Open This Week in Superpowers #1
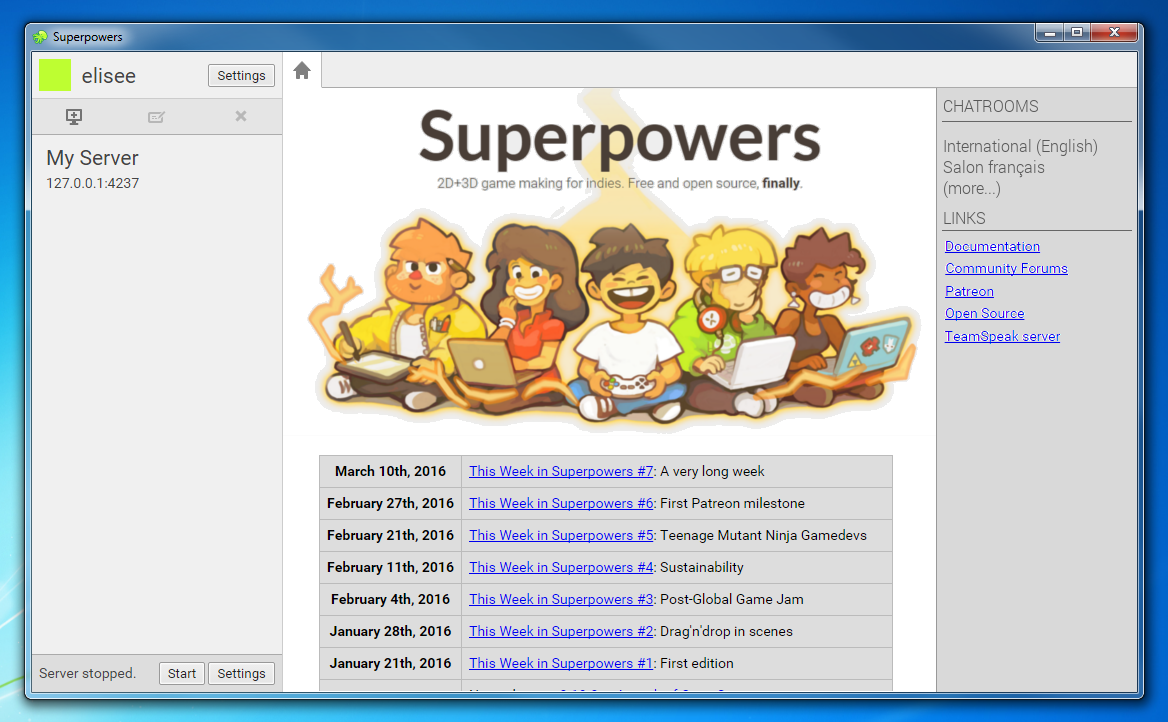Viewport: 1168px width, 722px height. point(561,664)
